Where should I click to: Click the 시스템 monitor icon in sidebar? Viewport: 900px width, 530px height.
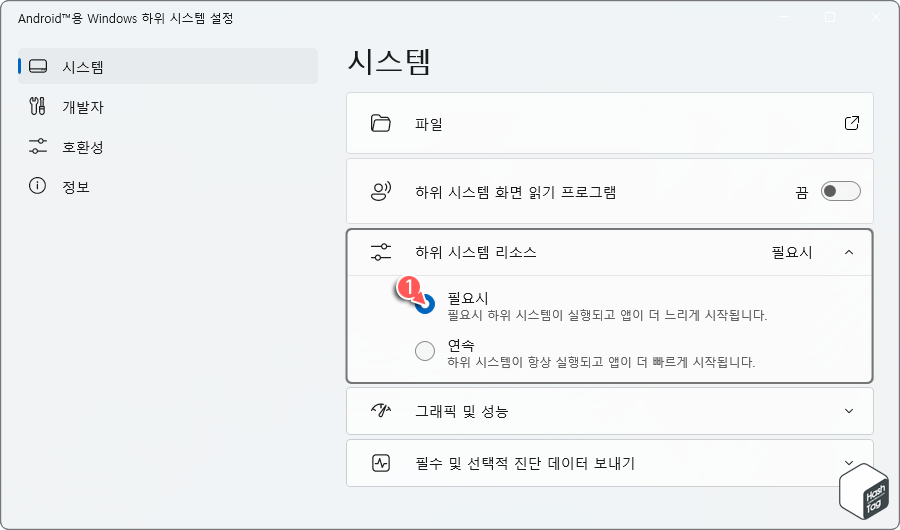38,67
